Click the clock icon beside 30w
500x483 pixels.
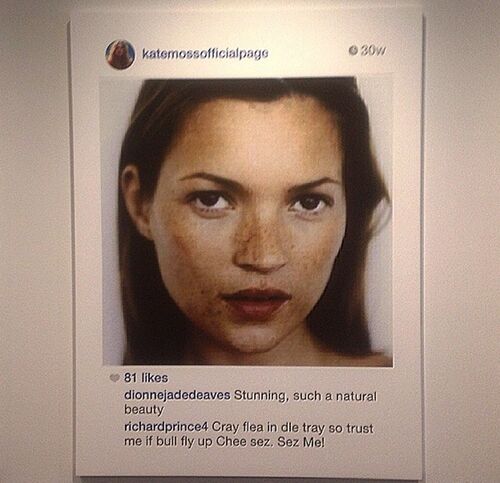tap(353, 50)
